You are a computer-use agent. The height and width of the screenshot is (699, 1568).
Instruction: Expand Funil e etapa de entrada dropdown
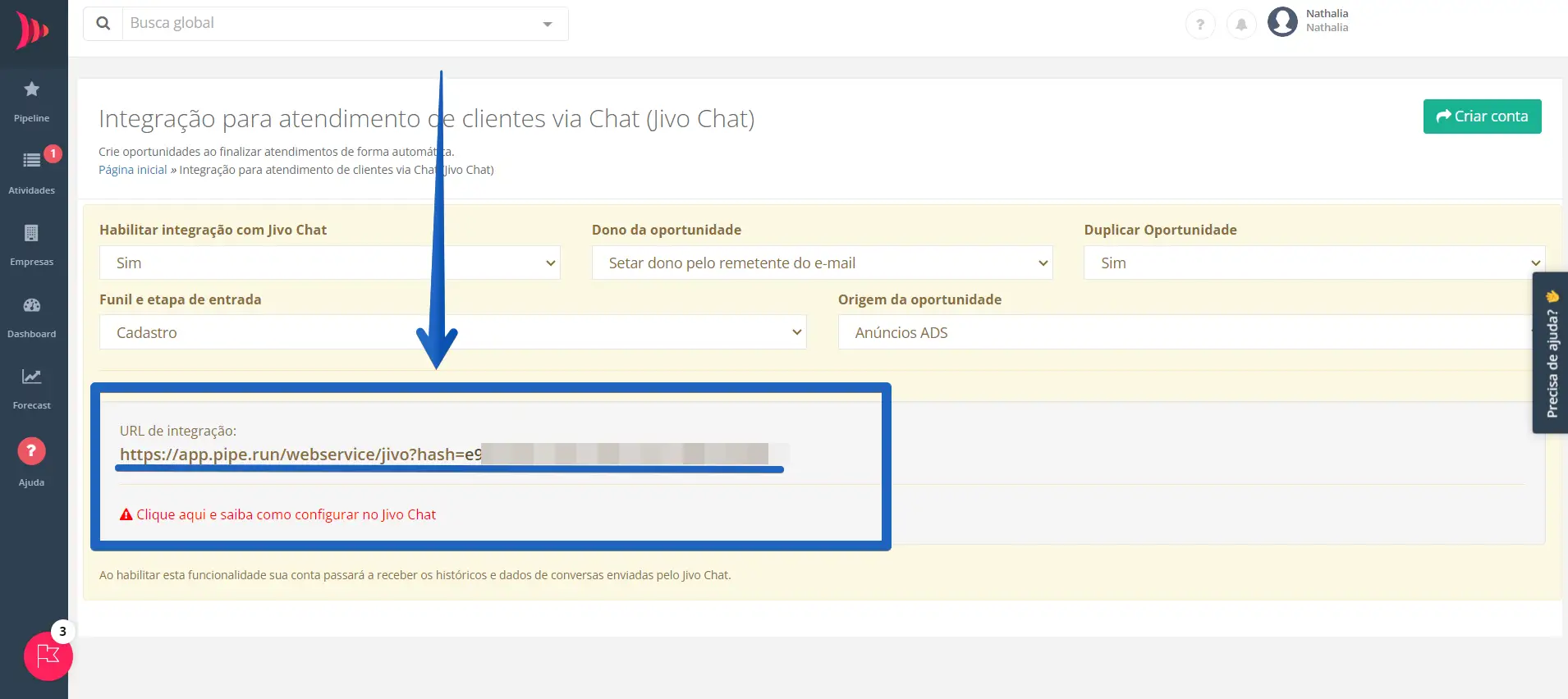tap(452, 333)
